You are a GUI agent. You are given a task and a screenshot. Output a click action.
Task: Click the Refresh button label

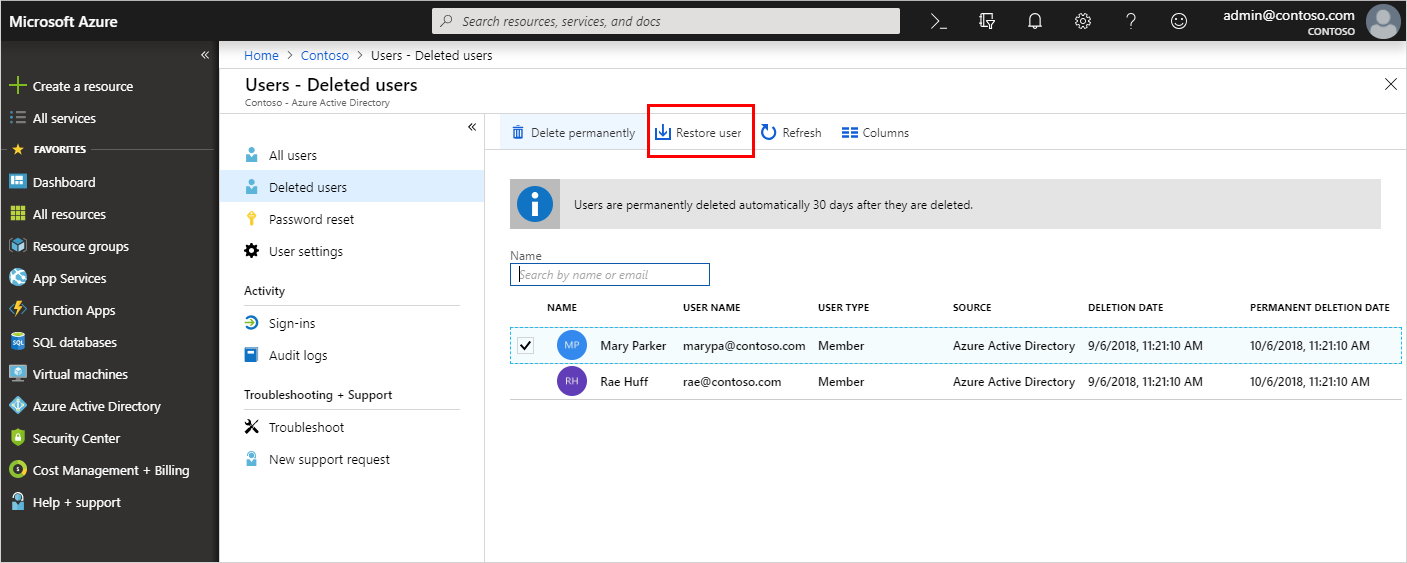click(x=802, y=132)
